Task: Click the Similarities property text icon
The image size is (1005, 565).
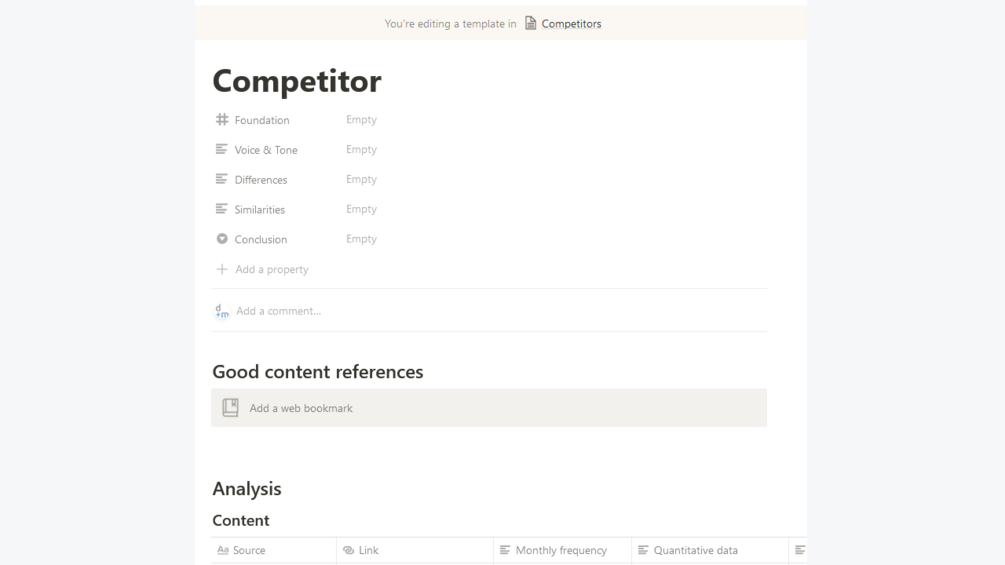Action: click(x=222, y=210)
